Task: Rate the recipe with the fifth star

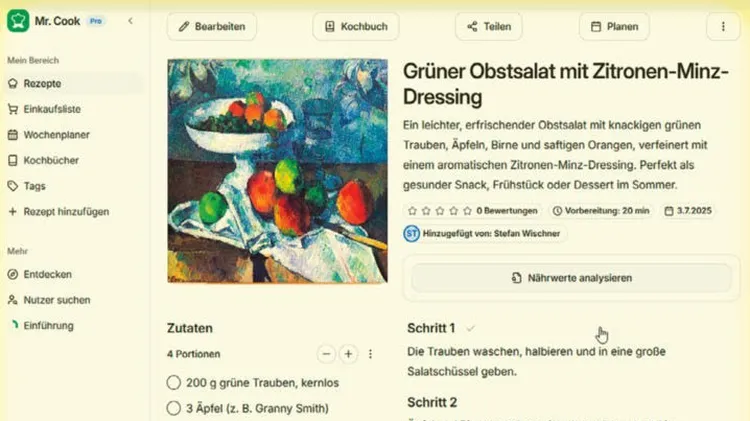Action: (467, 210)
